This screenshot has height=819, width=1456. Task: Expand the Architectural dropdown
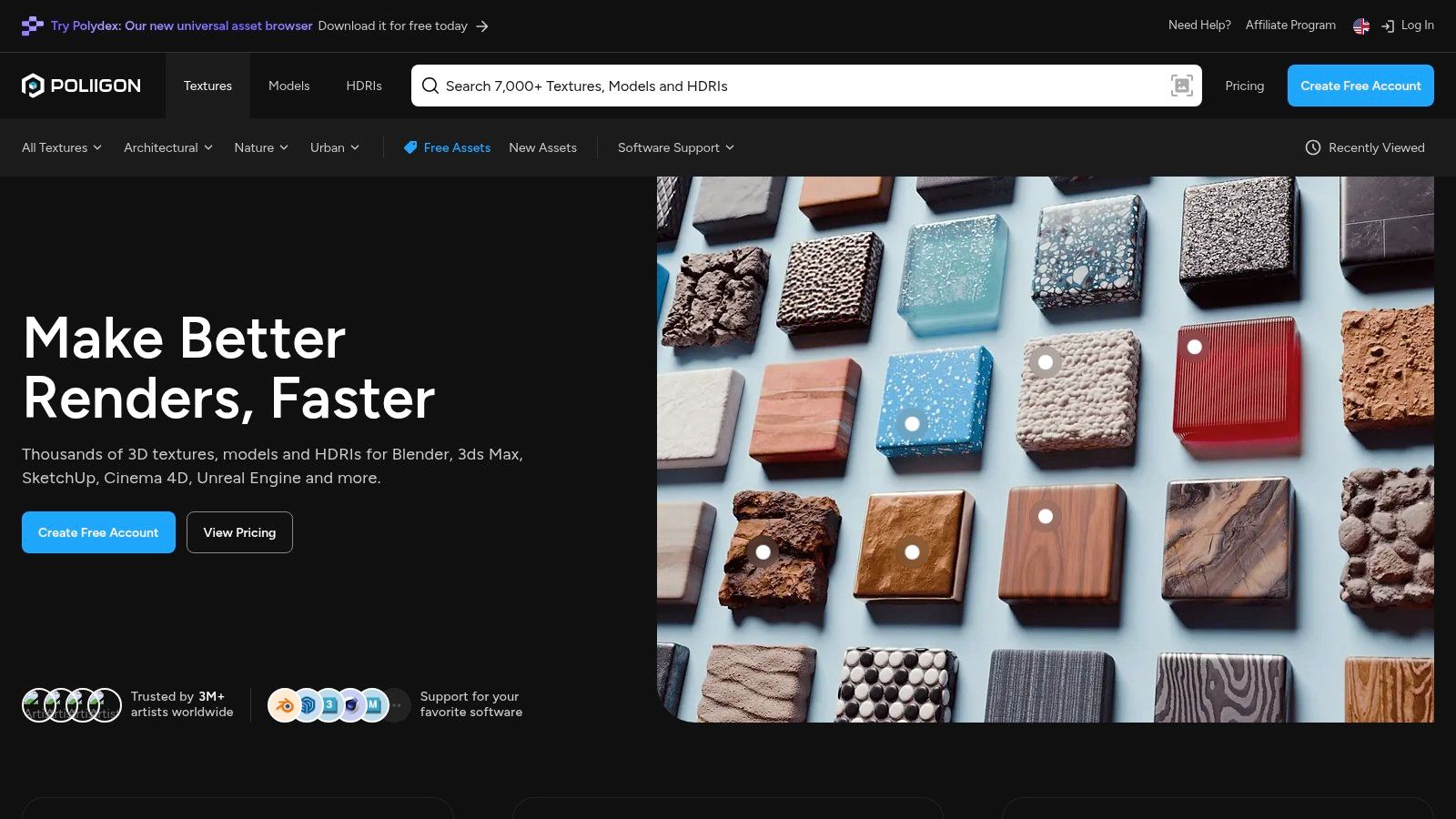pyautogui.click(x=168, y=147)
